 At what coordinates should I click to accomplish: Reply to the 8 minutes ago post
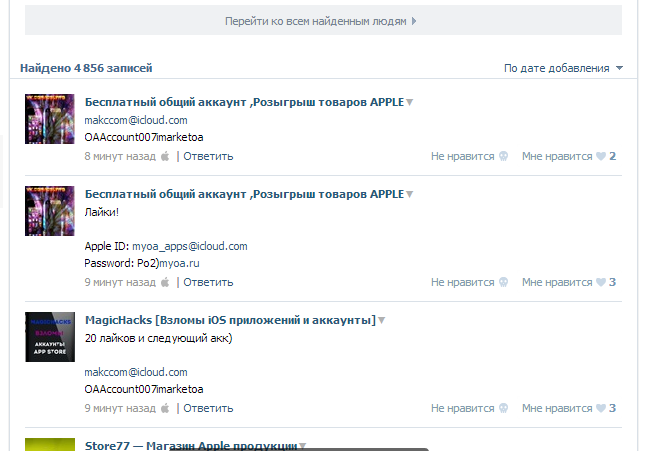[x=208, y=156]
